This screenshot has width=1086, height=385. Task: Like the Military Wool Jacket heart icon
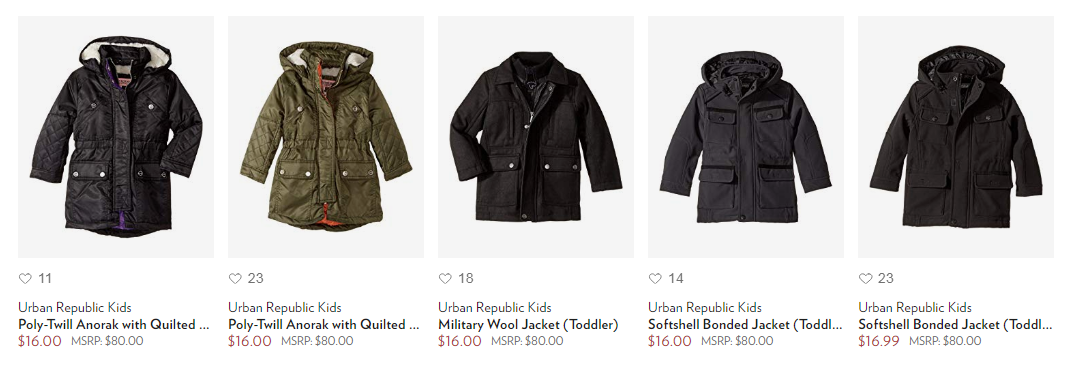[445, 278]
